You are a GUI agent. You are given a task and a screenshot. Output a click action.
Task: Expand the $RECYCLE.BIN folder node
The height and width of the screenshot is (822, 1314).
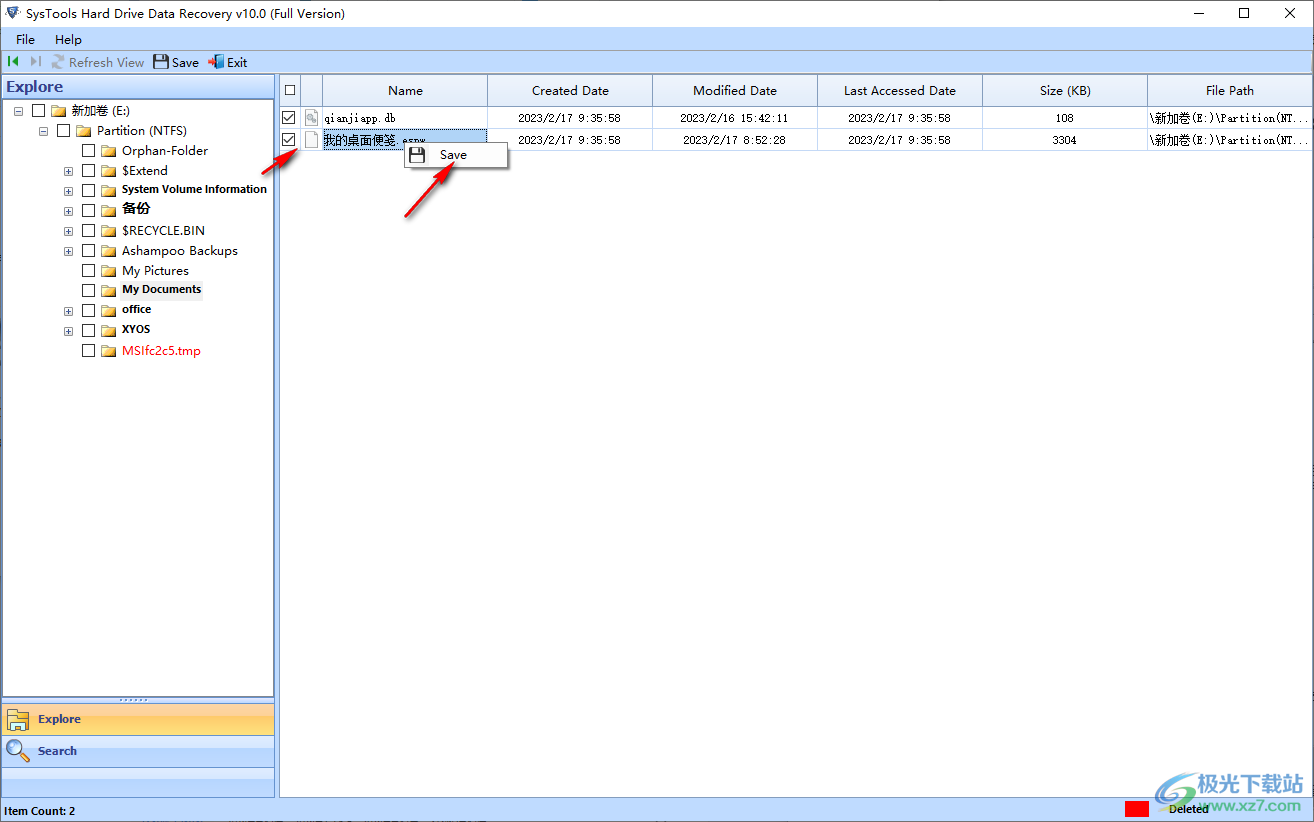point(69,231)
